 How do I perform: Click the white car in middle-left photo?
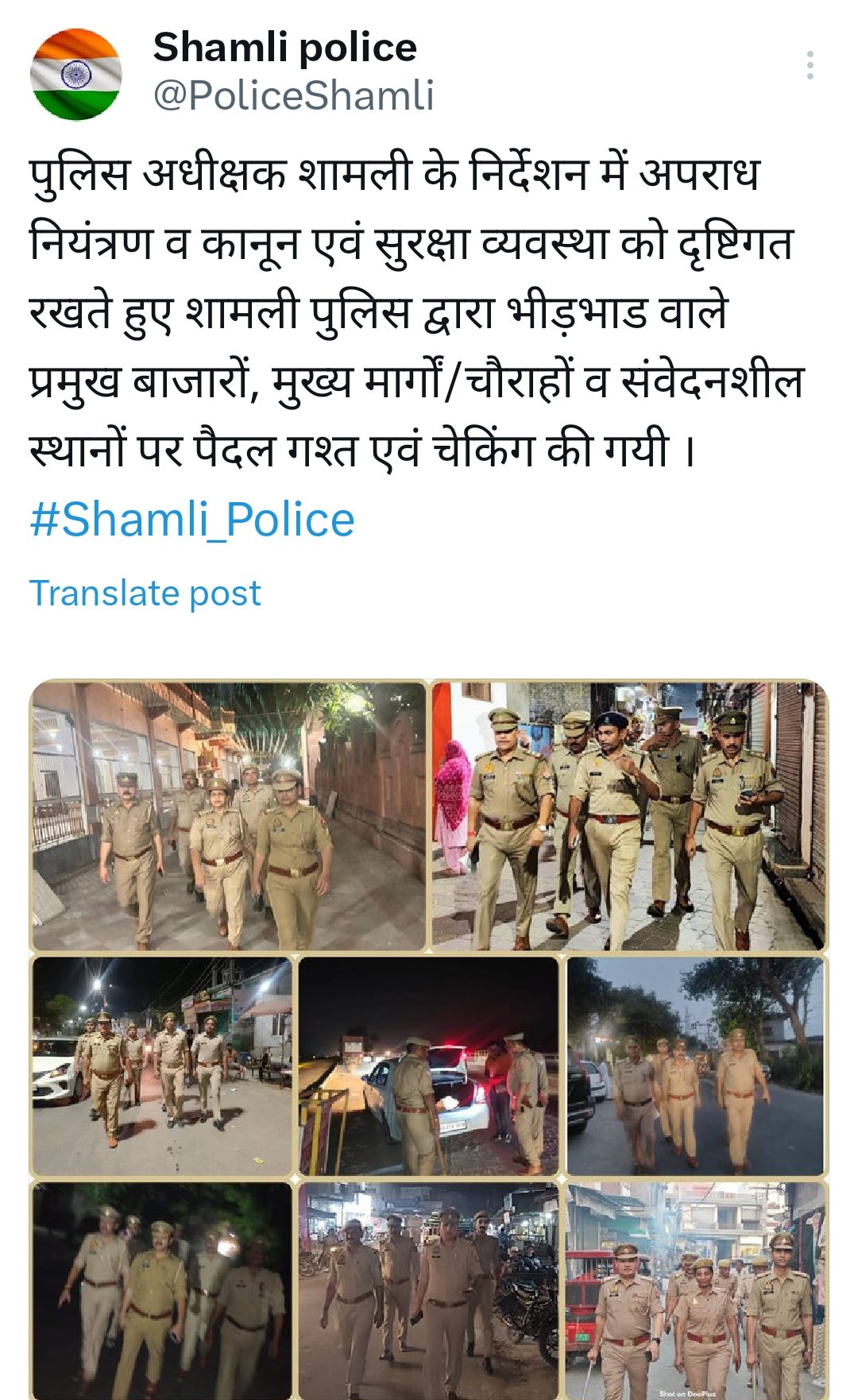[x=55, y=1069]
